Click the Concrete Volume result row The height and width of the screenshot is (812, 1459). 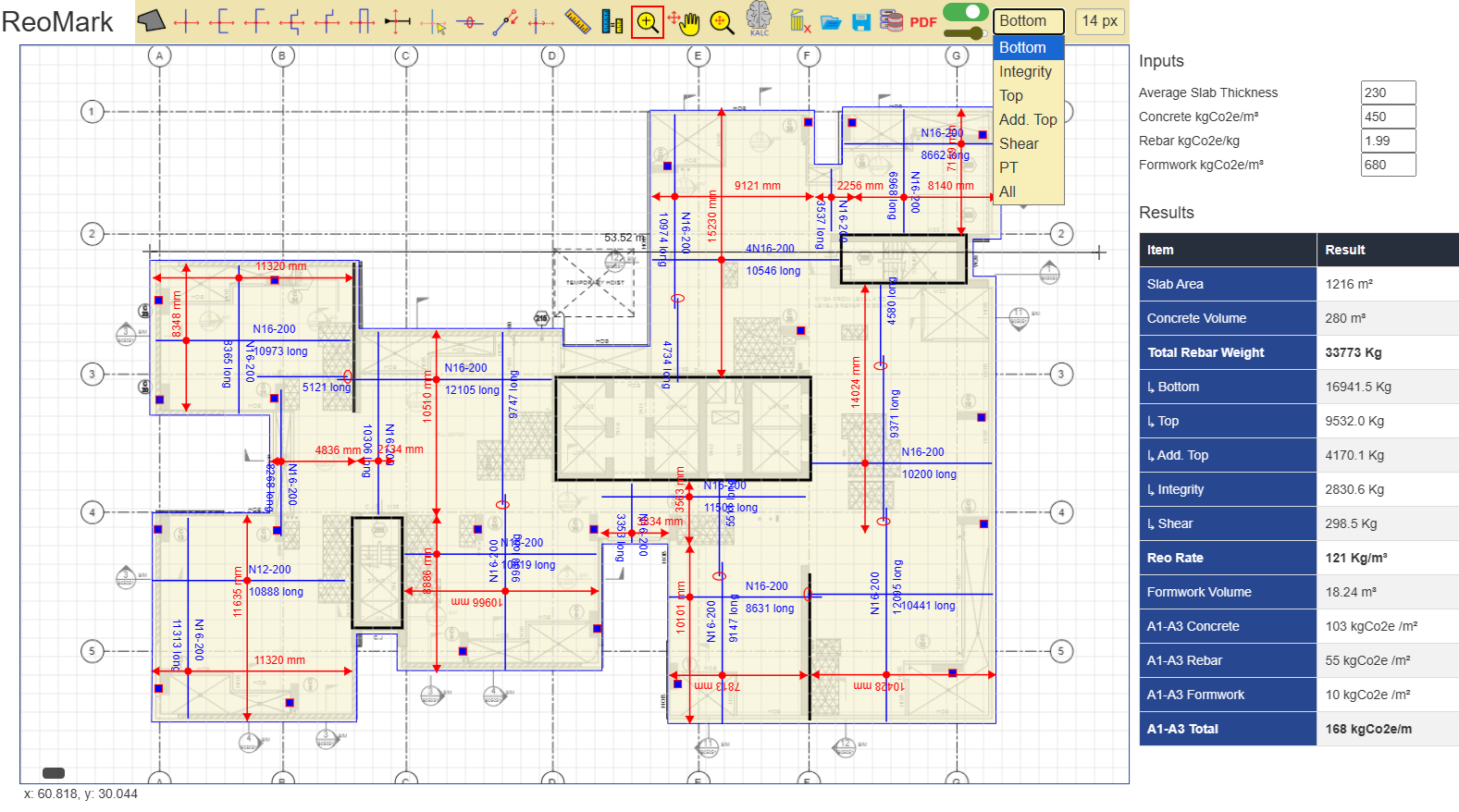pyautogui.click(x=1299, y=318)
